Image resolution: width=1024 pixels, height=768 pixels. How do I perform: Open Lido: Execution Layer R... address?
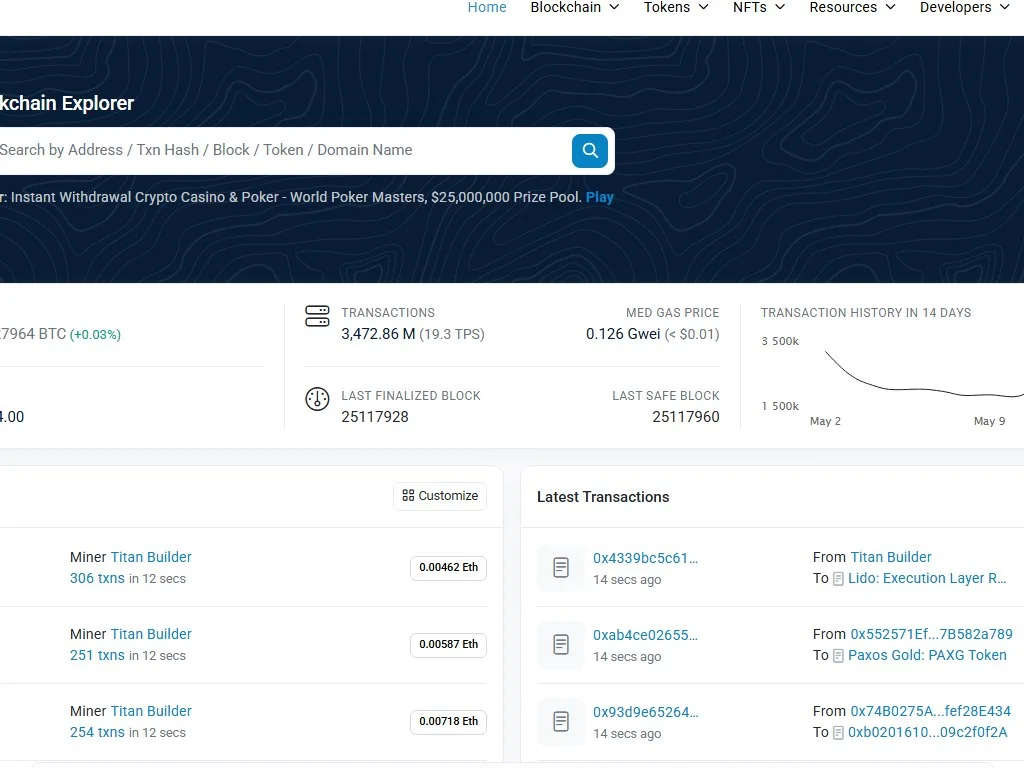pos(927,579)
